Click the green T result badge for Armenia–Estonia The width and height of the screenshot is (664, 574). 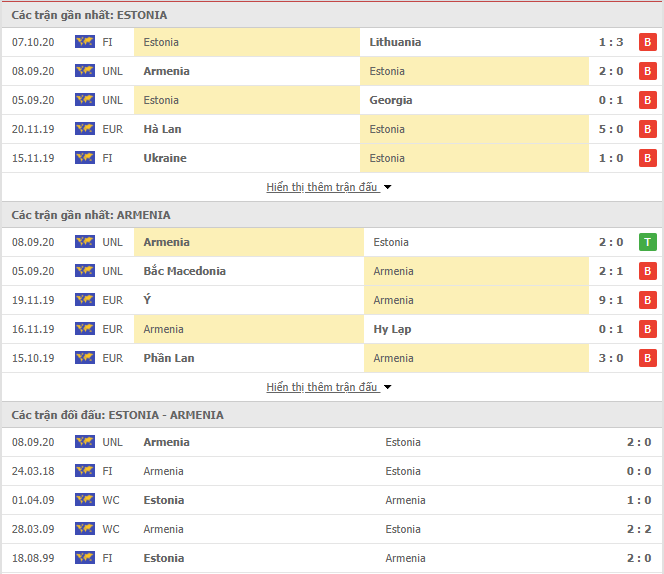pyautogui.click(x=647, y=242)
